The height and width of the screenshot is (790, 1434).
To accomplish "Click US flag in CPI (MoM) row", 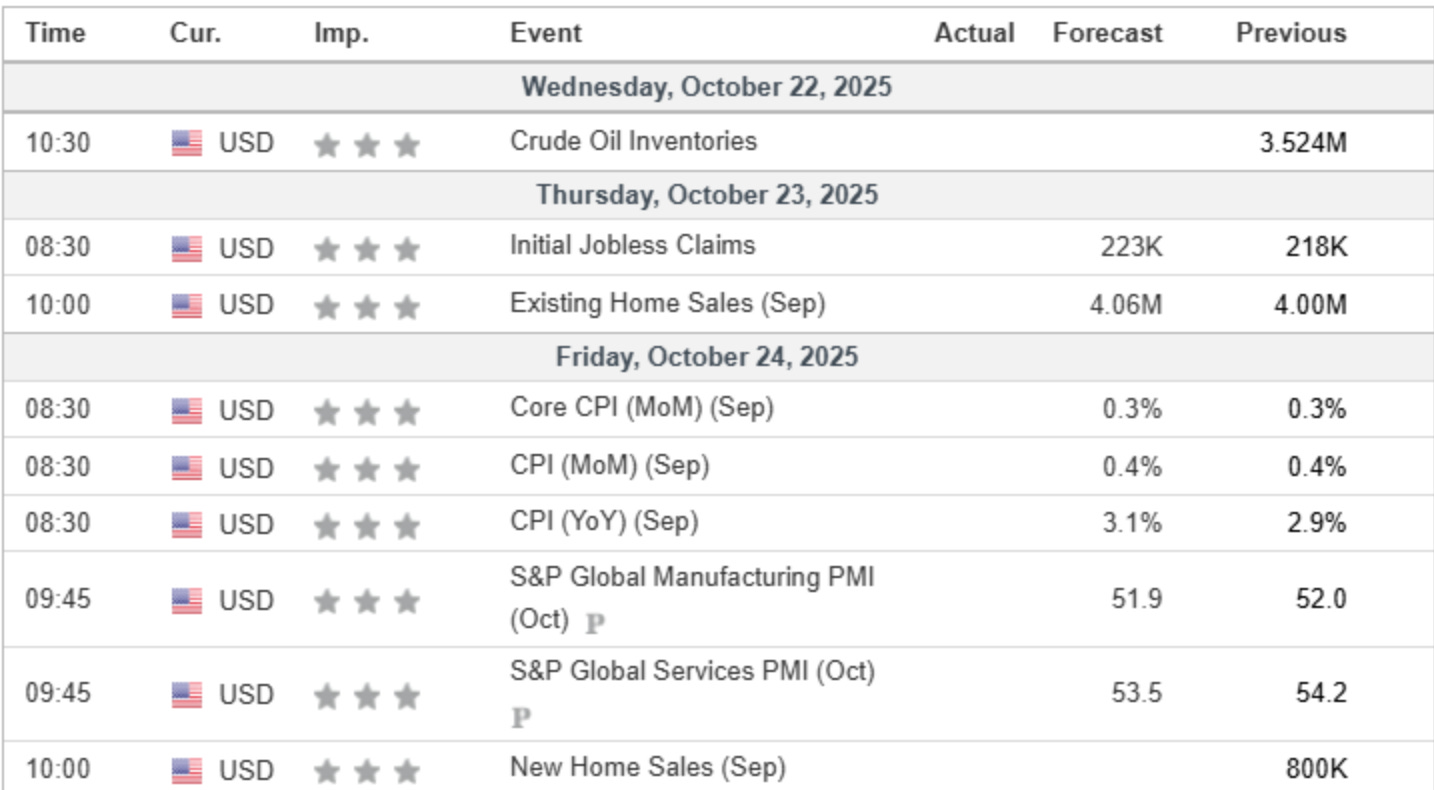I will pyautogui.click(x=186, y=467).
